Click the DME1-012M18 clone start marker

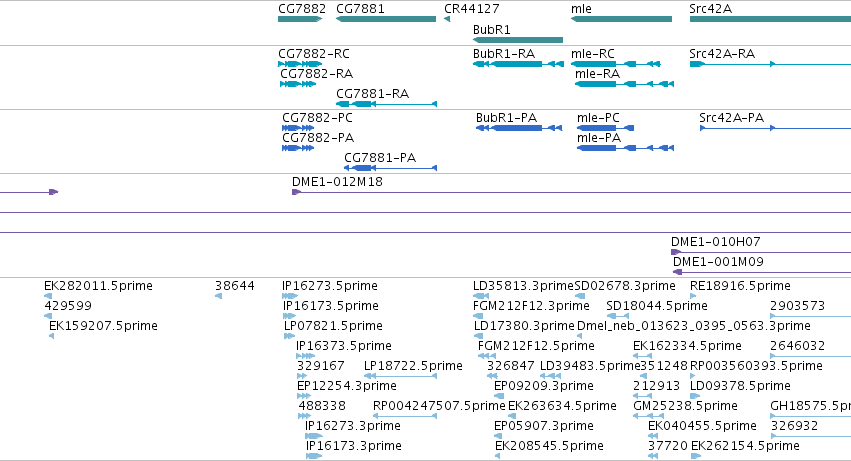point(296,192)
